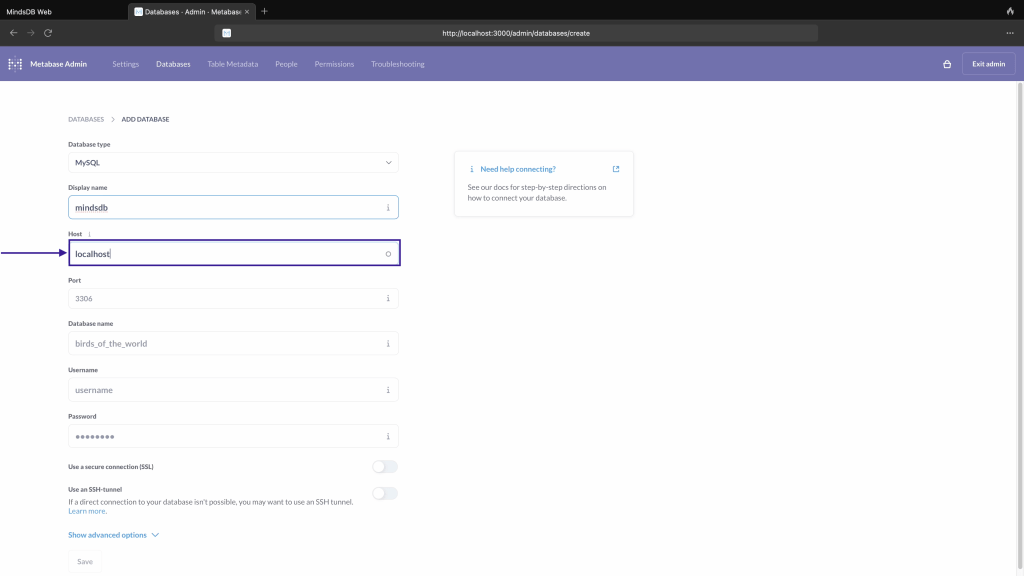Click the Metabase logo icon

tap(15, 64)
